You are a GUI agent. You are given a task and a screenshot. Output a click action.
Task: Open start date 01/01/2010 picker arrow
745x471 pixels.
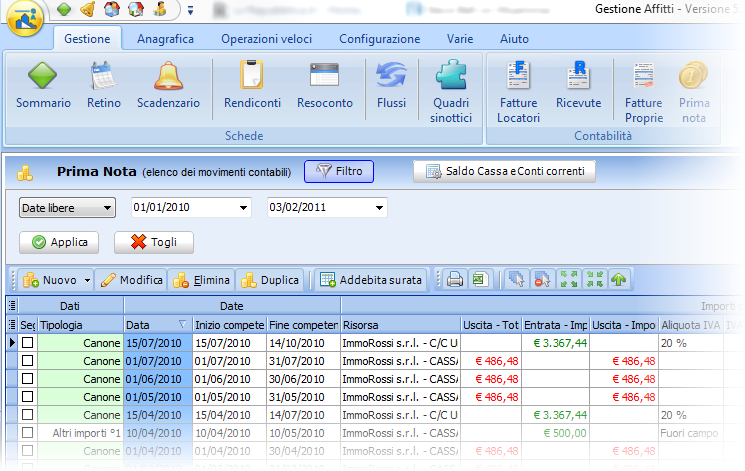tap(243, 208)
